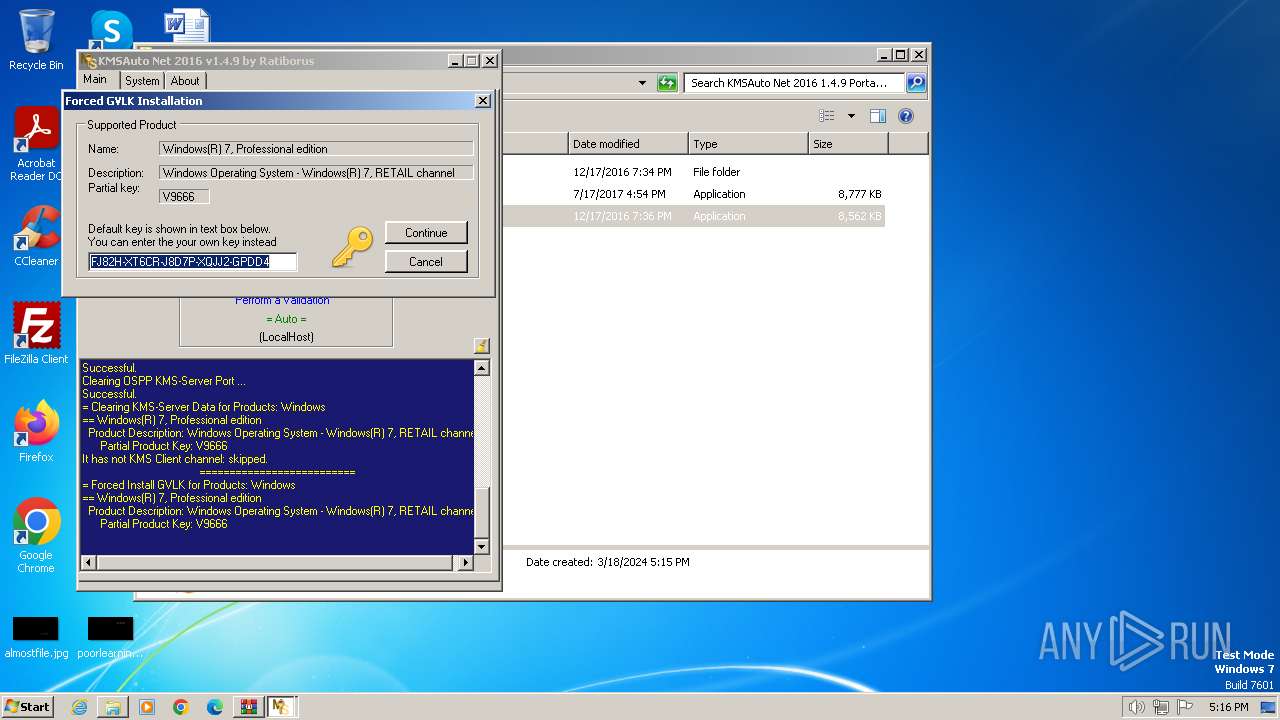Open the Recycle Bin desktop icon

36,40
